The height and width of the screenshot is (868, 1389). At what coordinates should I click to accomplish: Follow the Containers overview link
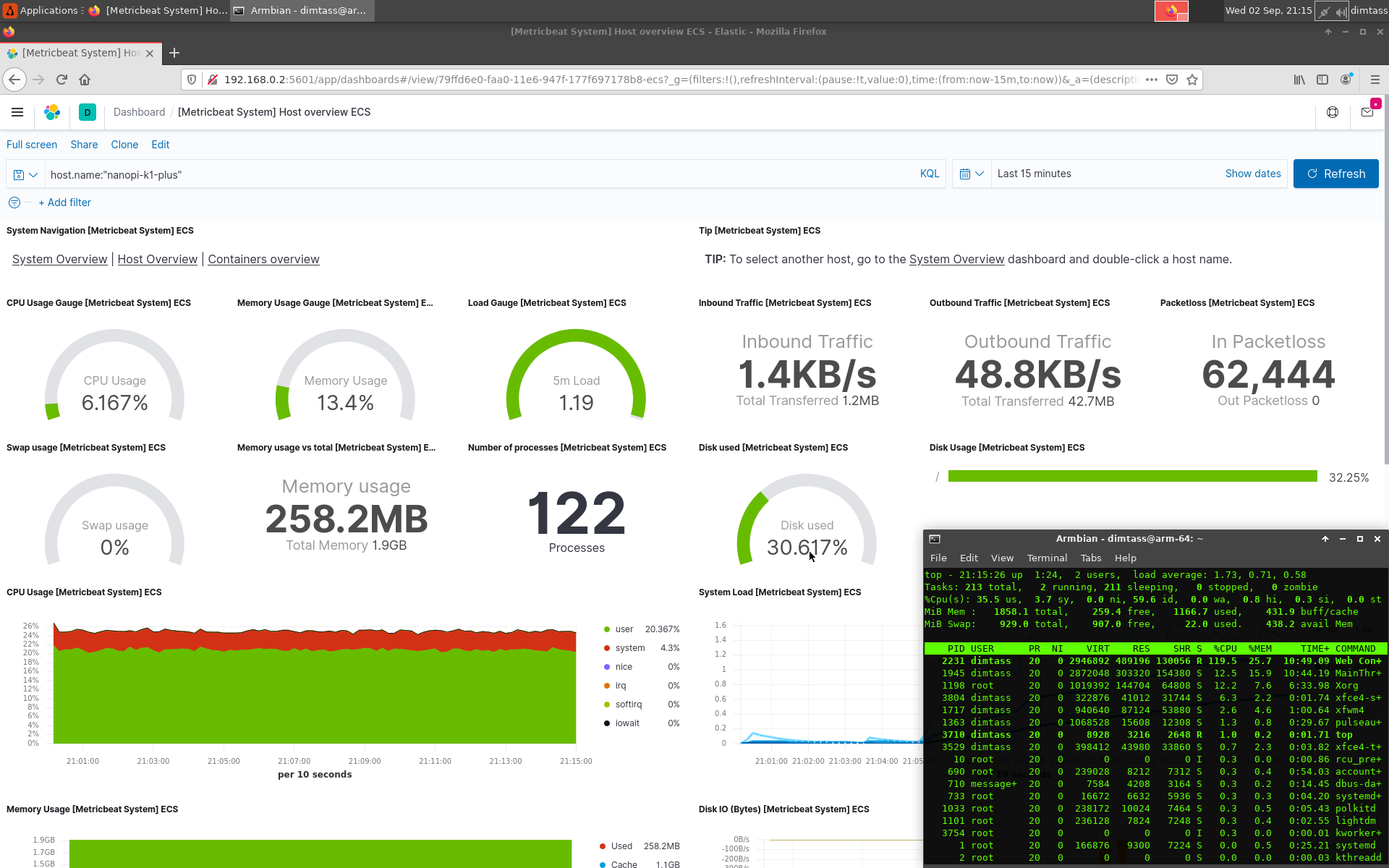(263, 259)
